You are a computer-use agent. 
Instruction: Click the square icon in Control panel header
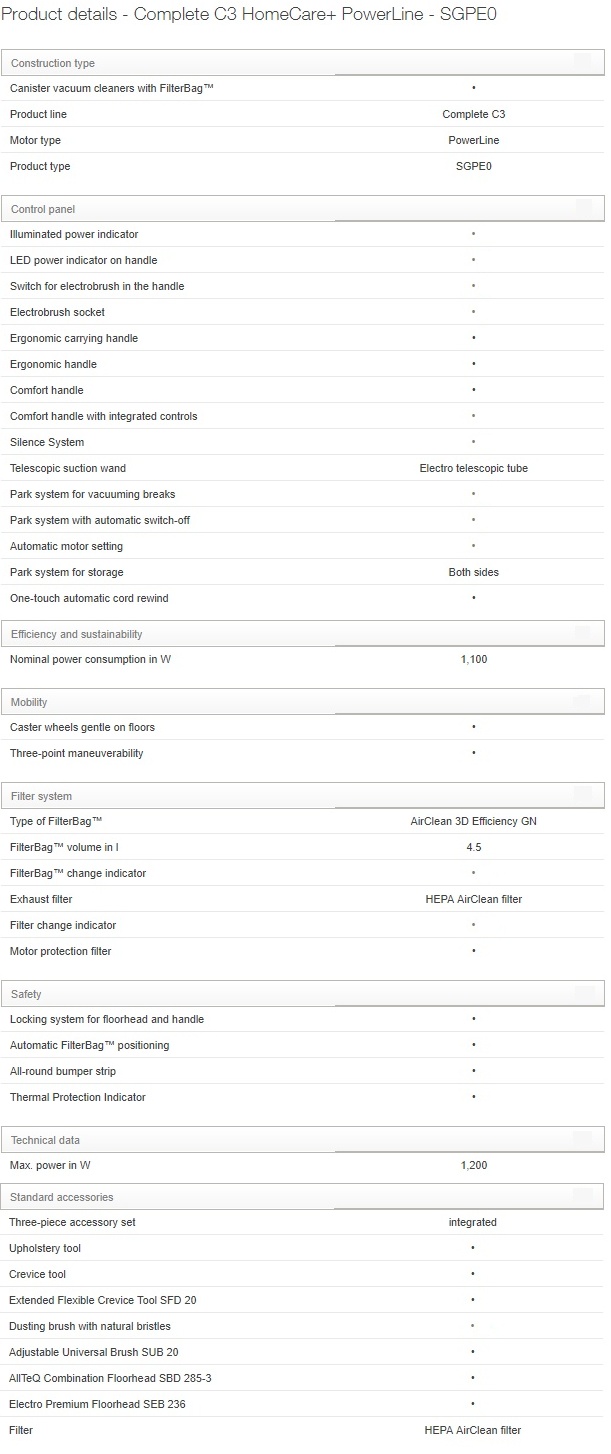[583, 208]
